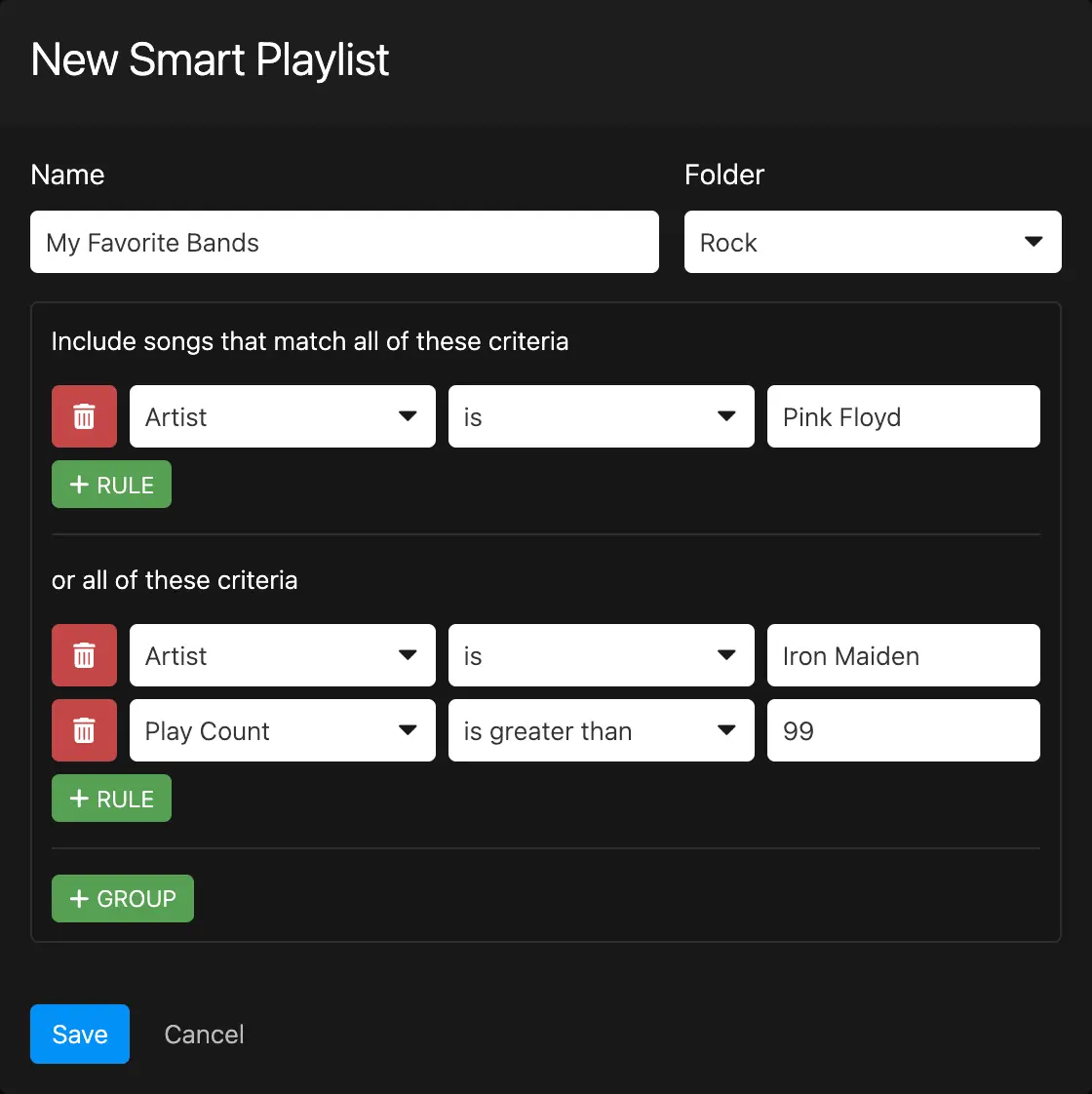Click the Iron Maiden value field
Viewport: 1092px width, 1094px height.
pos(903,655)
